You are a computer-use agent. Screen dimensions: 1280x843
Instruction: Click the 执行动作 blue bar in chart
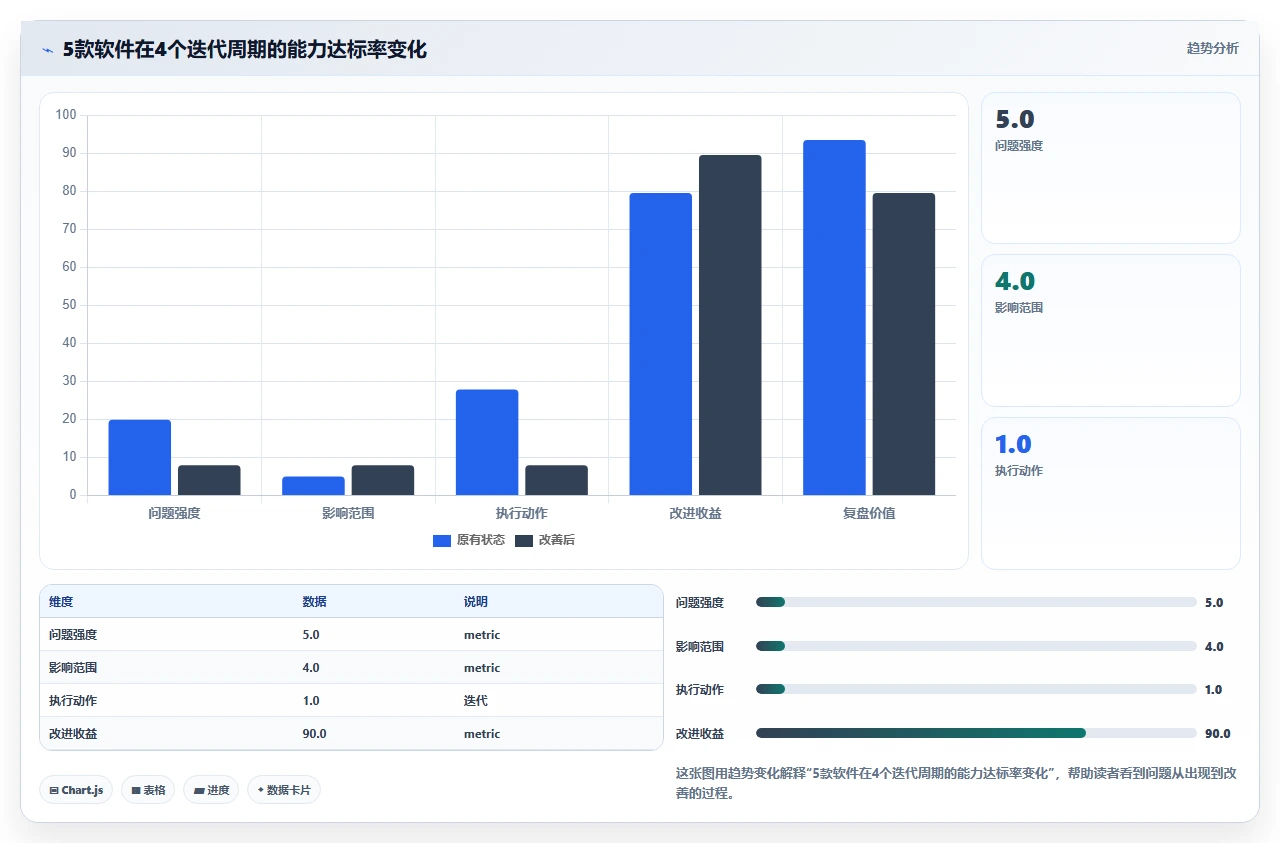(x=487, y=442)
